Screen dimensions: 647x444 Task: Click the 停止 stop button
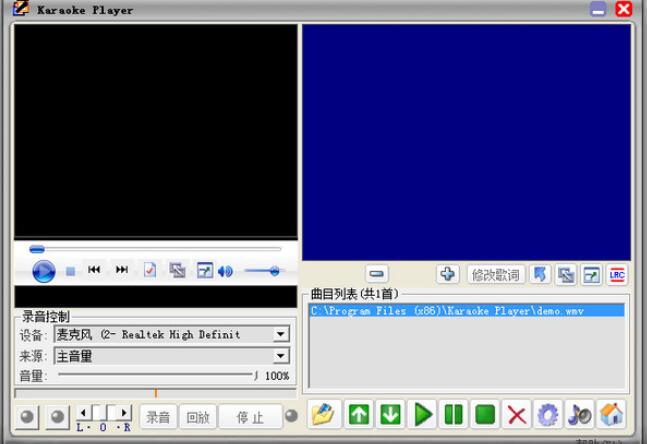point(250,417)
